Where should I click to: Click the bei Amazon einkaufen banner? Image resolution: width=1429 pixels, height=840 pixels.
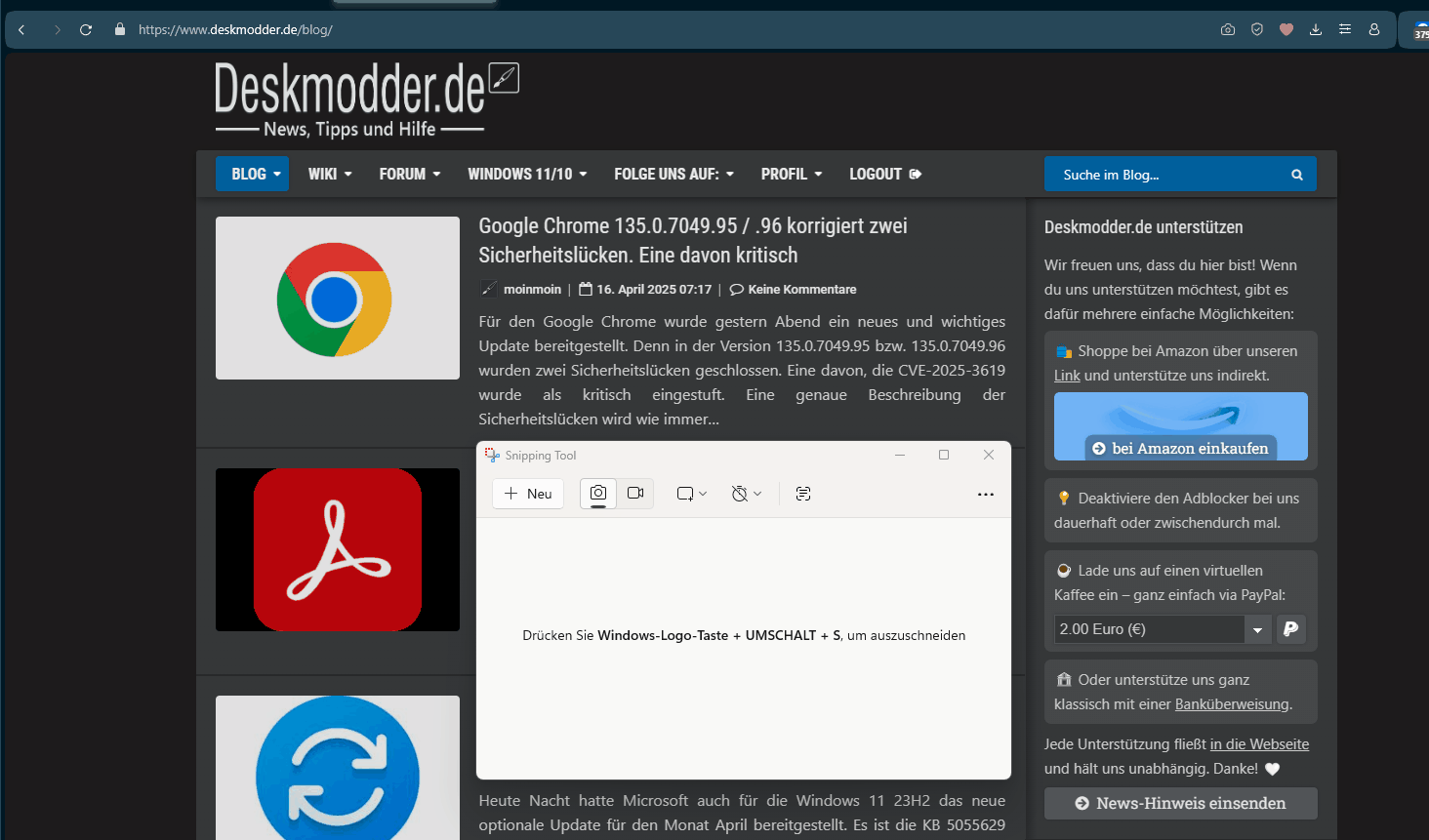coord(1181,426)
